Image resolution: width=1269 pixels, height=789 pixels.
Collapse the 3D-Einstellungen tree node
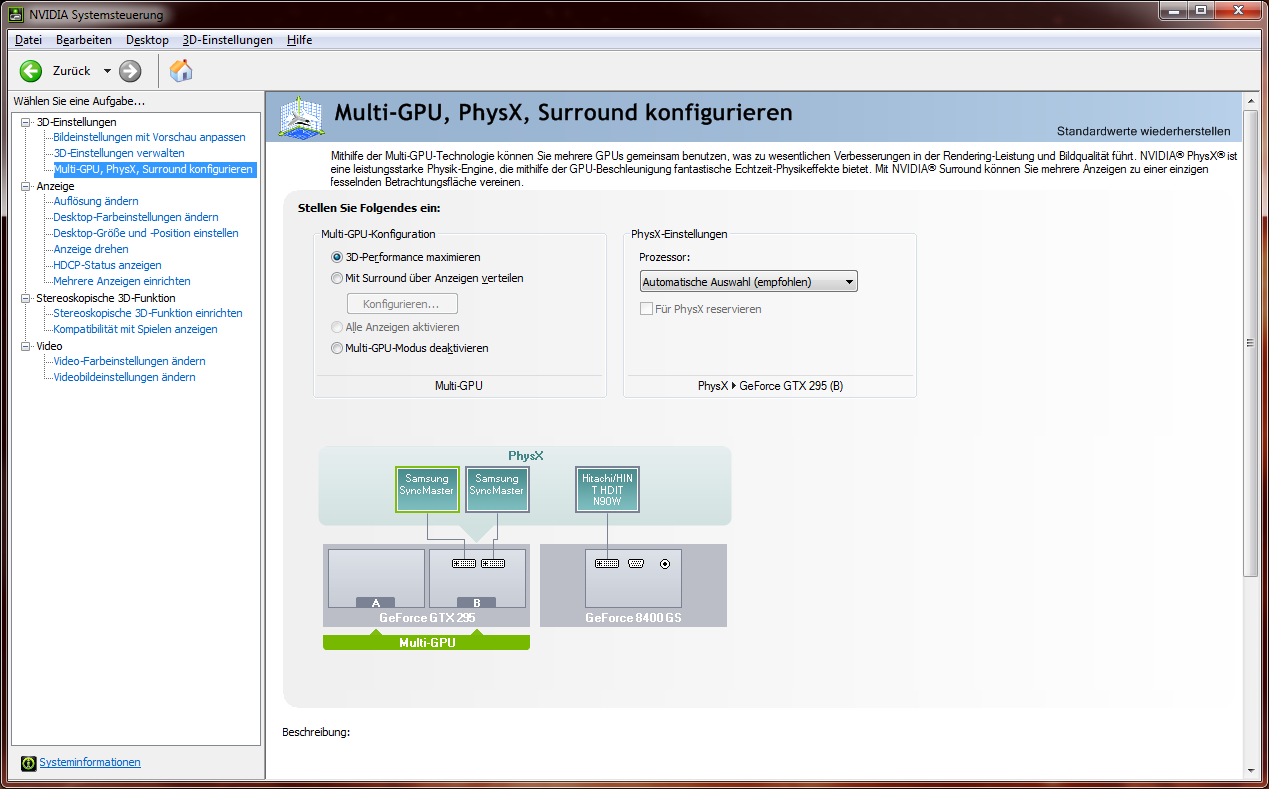click(x=26, y=122)
